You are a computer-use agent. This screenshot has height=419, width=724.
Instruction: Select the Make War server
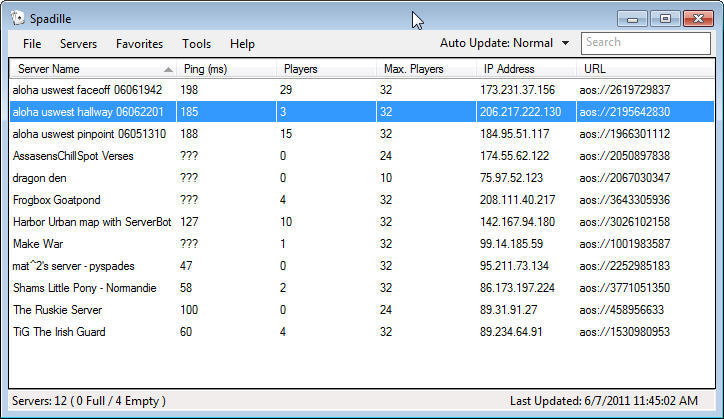pos(362,244)
